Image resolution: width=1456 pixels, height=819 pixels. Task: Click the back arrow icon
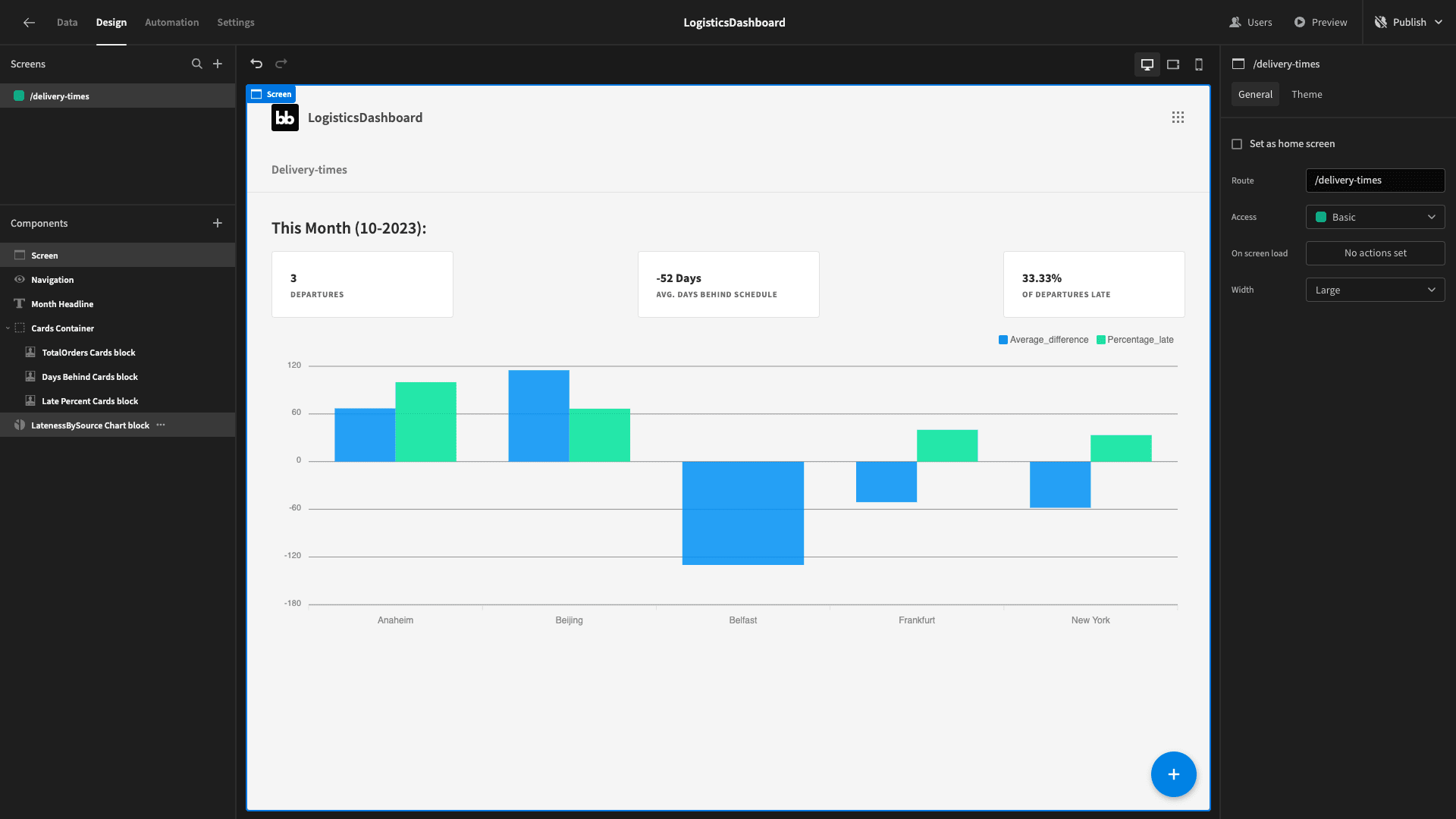(29, 23)
